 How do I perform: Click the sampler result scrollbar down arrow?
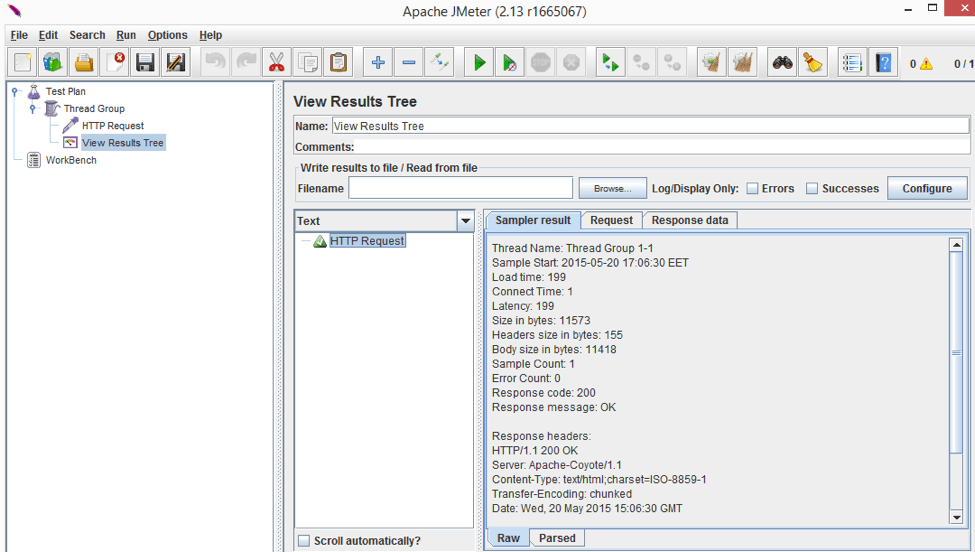(956, 517)
